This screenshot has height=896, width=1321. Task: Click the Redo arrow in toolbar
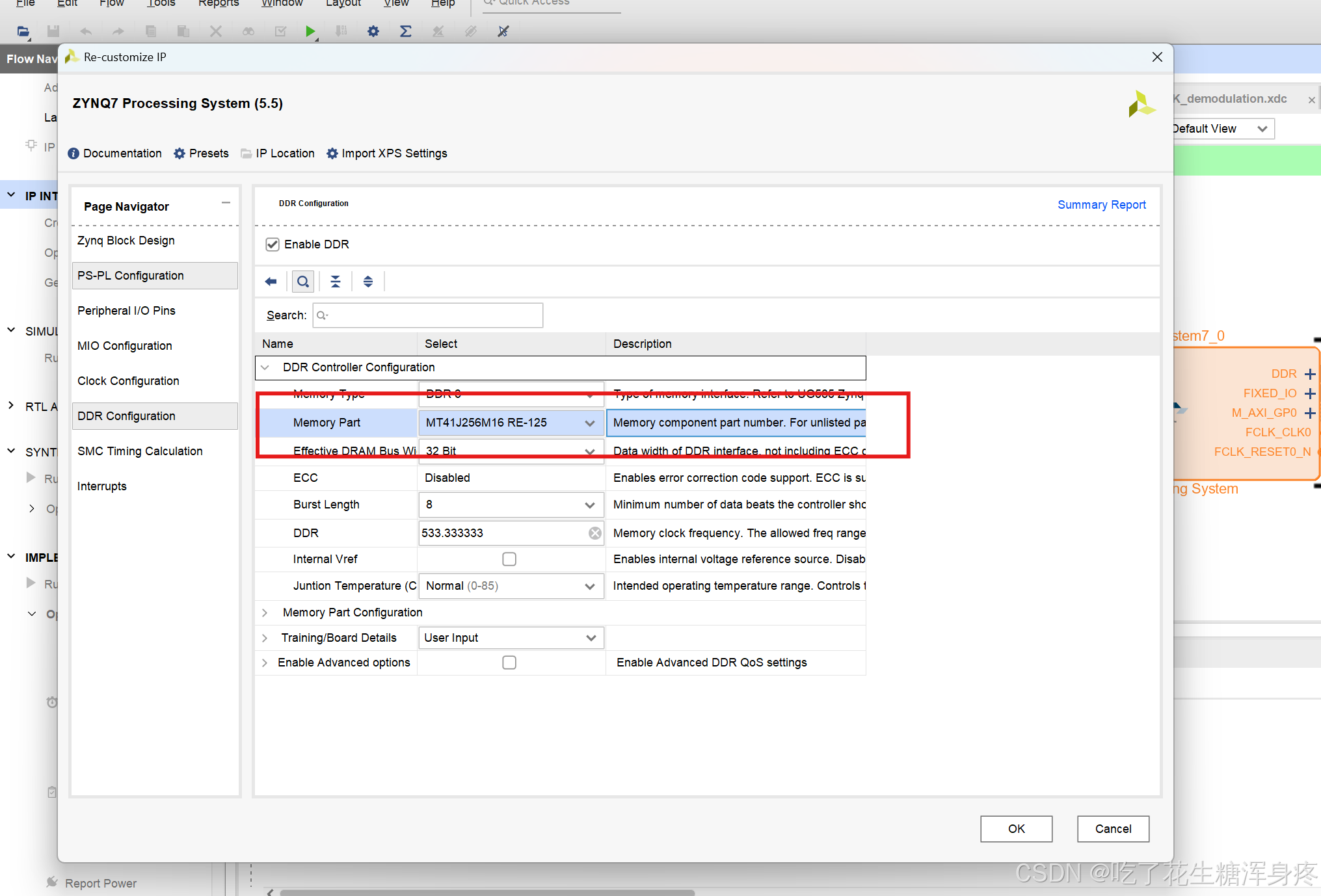coord(118,31)
